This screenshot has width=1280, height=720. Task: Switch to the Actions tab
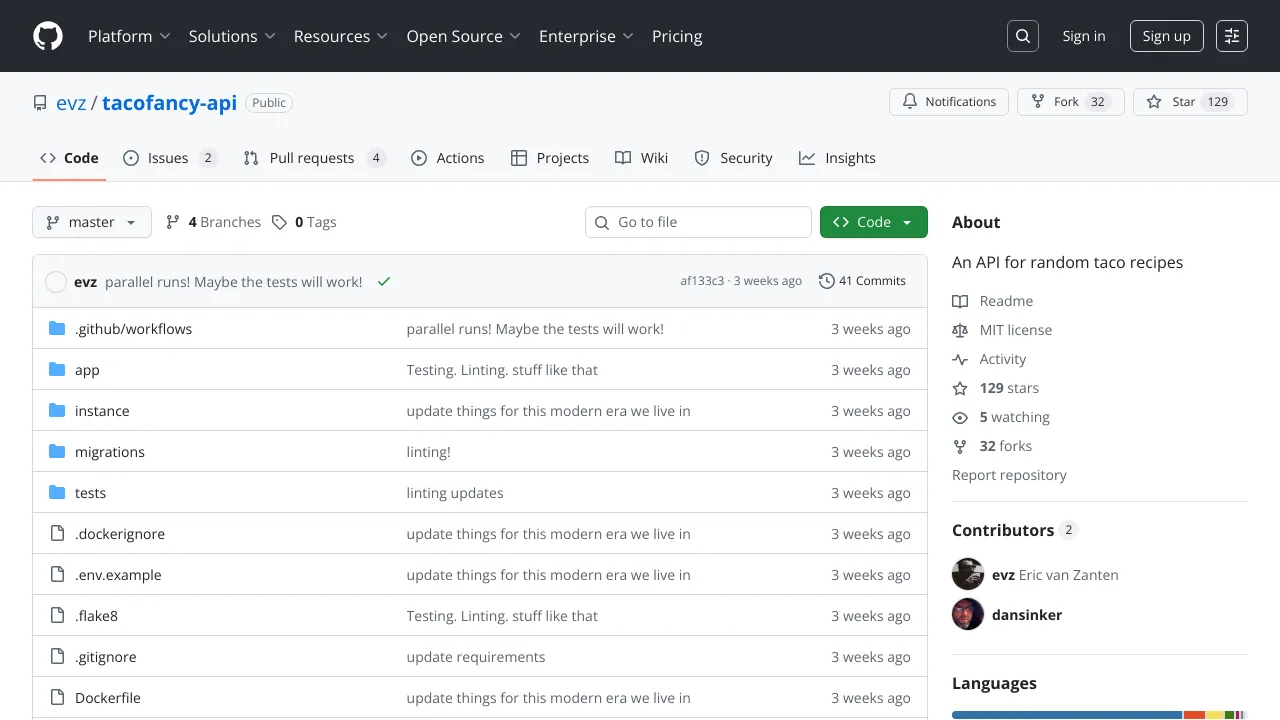pyautogui.click(x=447, y=158)
